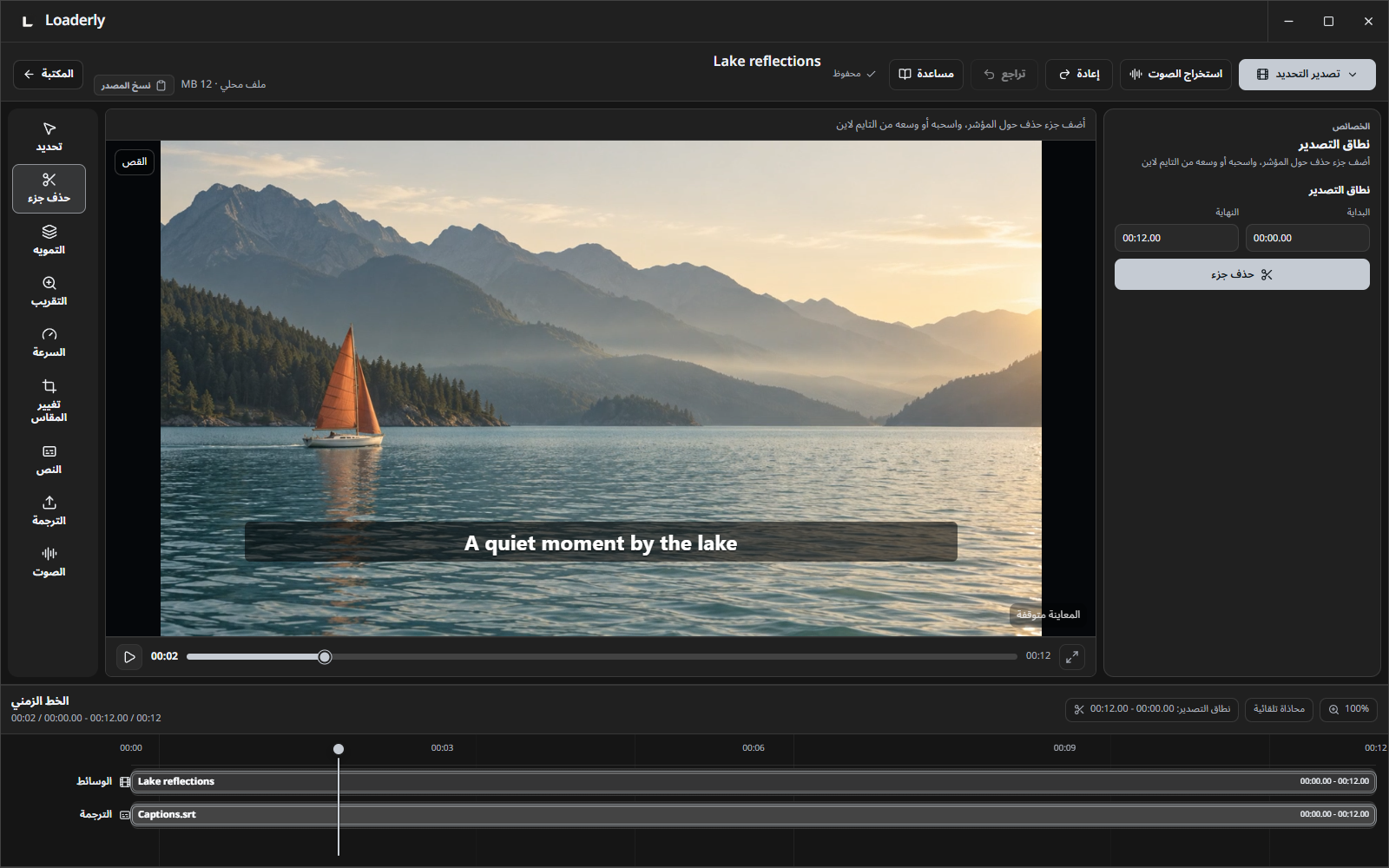Open the التمويه blur tool

pos(49,240)
